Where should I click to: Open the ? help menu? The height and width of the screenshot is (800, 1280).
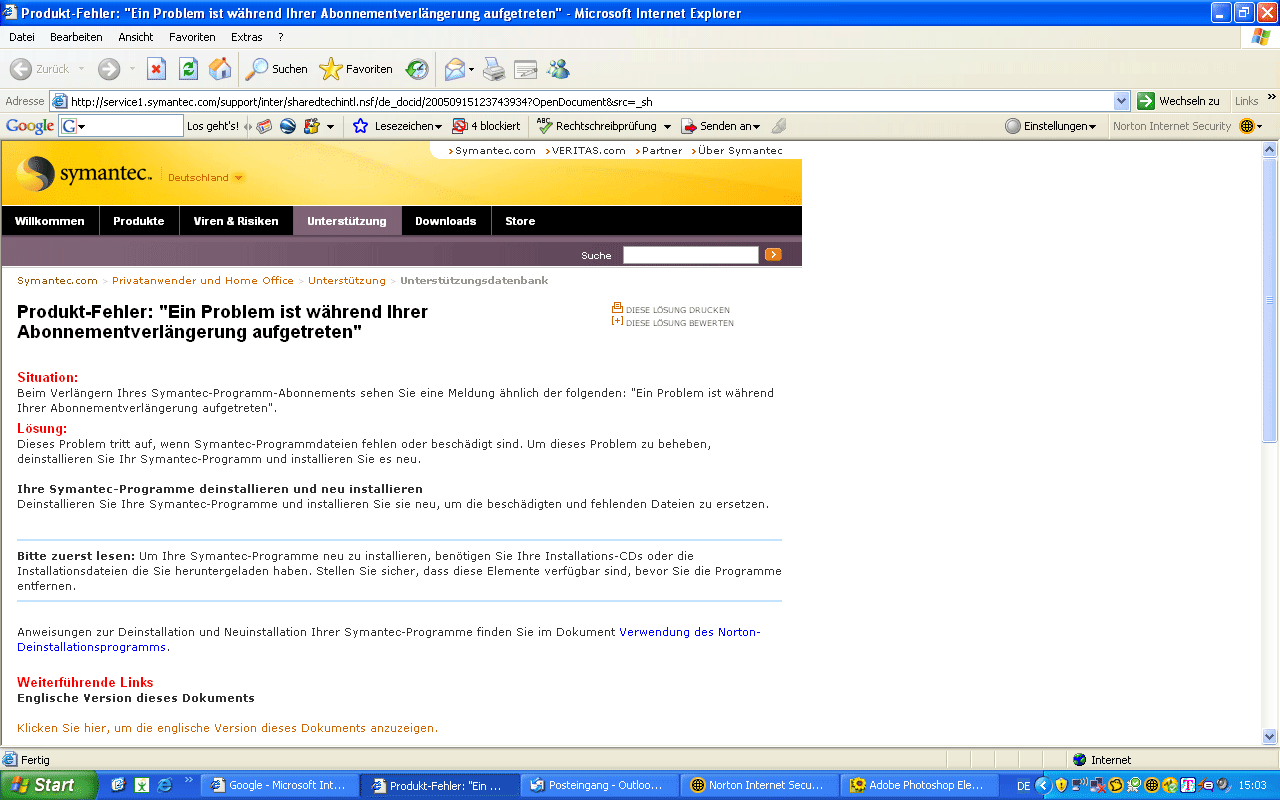coord(281,37)
